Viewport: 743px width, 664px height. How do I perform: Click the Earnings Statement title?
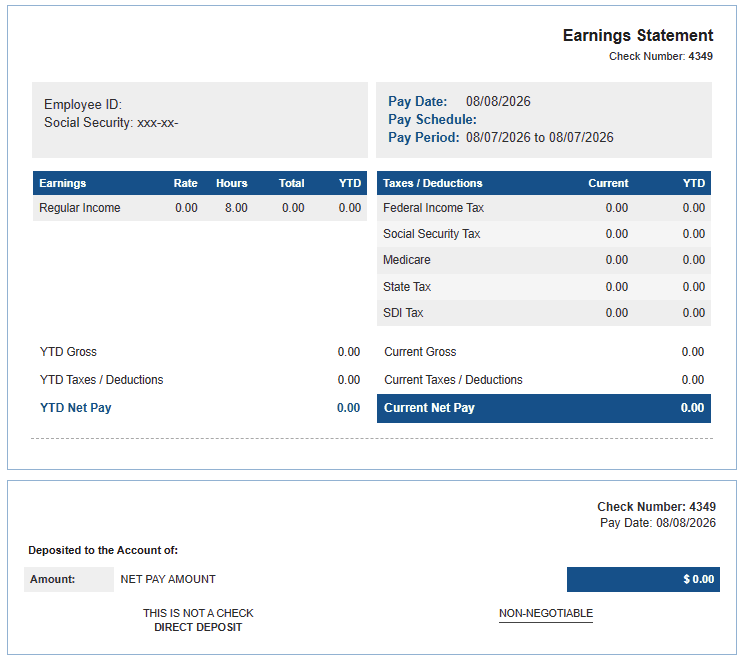pyautogui.click(x=638, y=36)
